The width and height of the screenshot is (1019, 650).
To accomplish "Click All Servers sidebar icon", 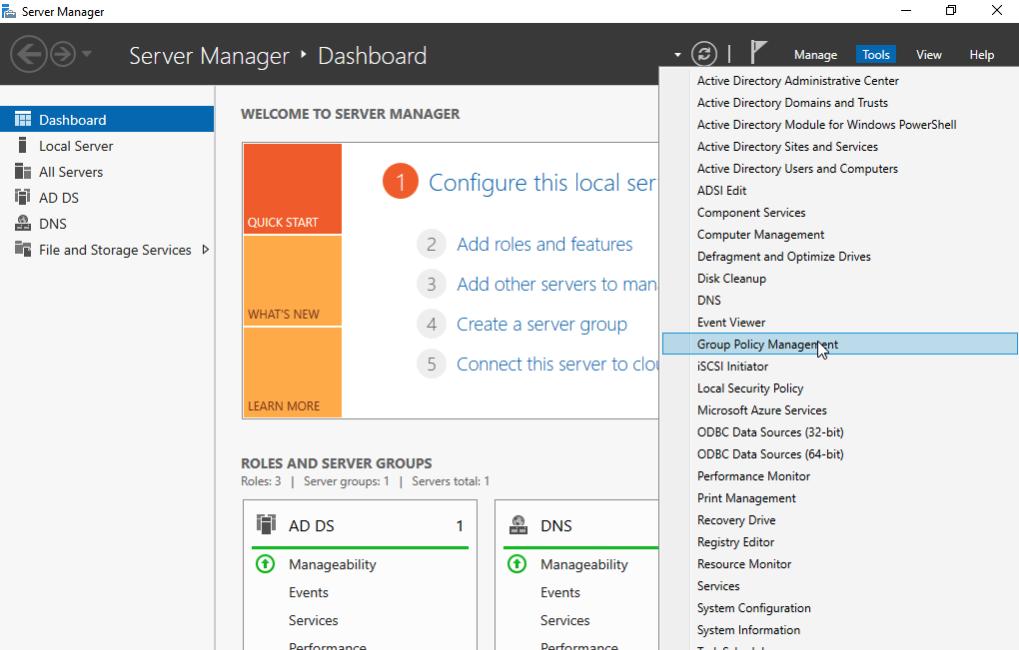I will tap(23, 171).
